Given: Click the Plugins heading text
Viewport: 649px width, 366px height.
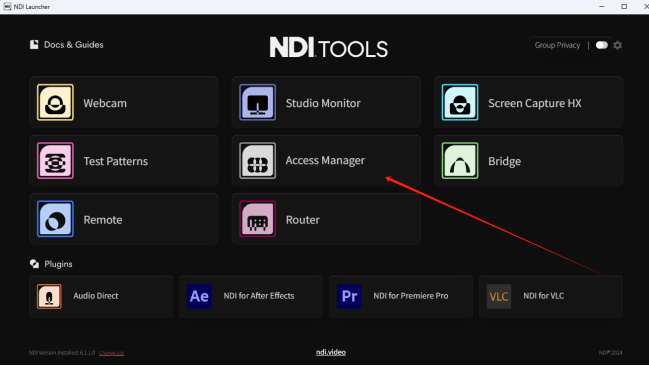Looking at the screenshot, I should tap(58, 264).
